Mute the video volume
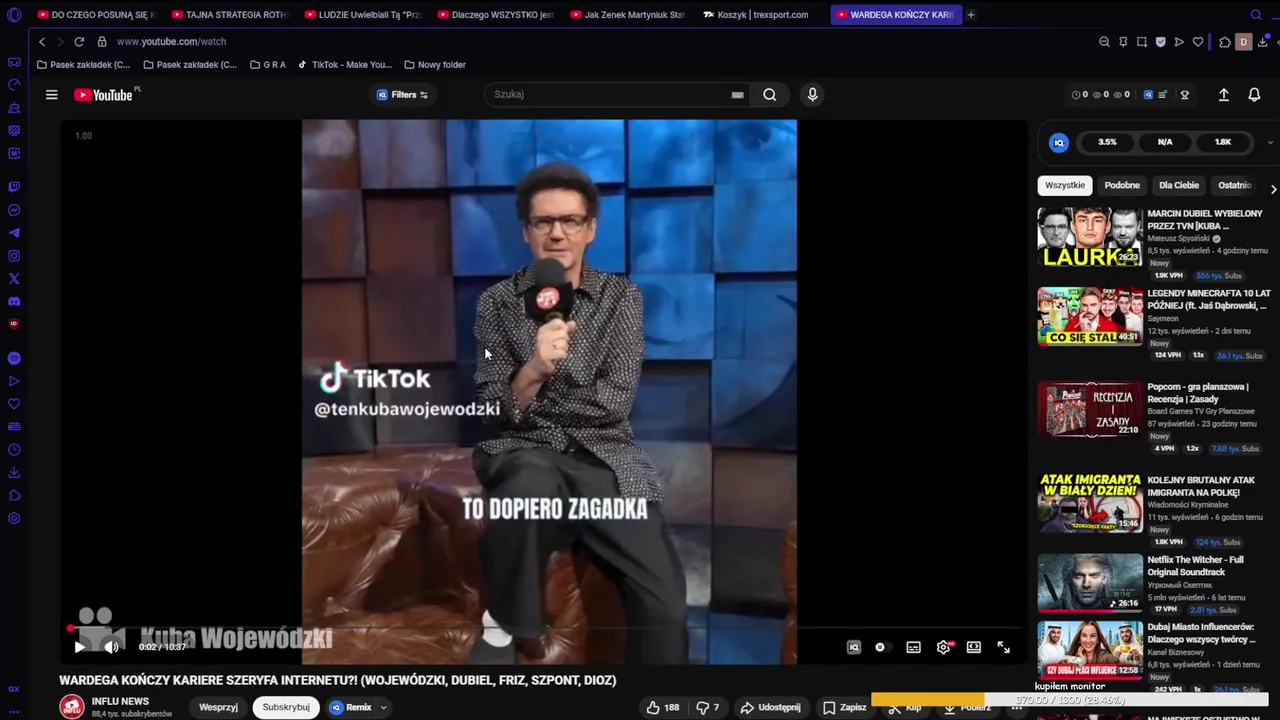The width and height of the screenshot is (1280, 720). coord(111,647)
